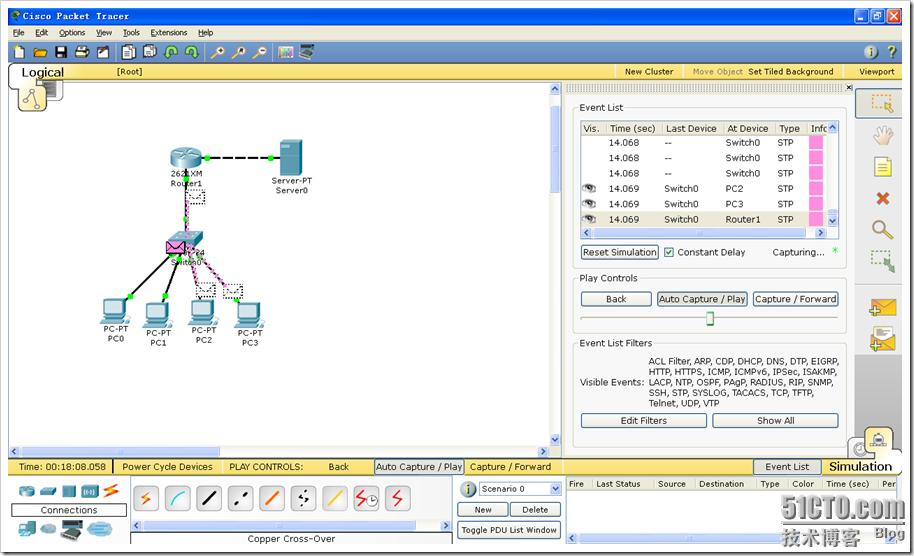Screen dimensions: 914x556
Task: Click the Copy toolbar icon
Action: pyautogui.click(x=128, y=52)
